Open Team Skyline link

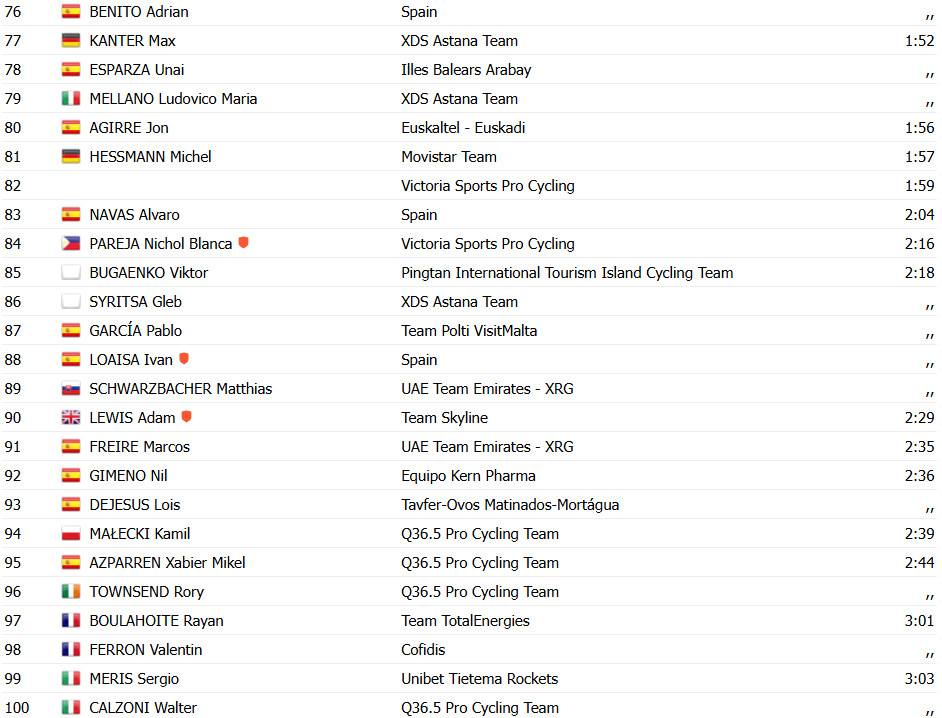tap(444, 417)
